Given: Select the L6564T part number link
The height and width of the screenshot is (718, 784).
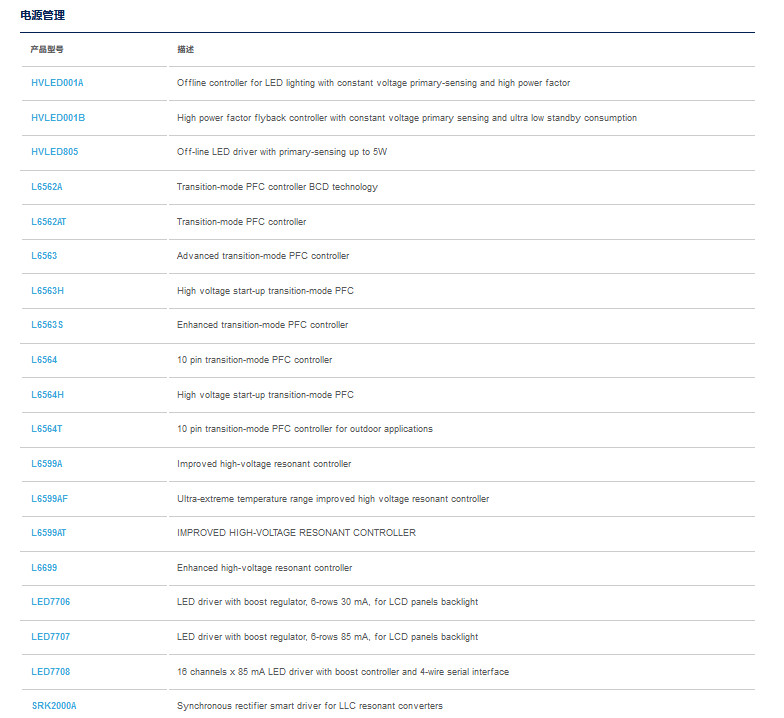Looking at the screenshot, I should pos(46,429).
